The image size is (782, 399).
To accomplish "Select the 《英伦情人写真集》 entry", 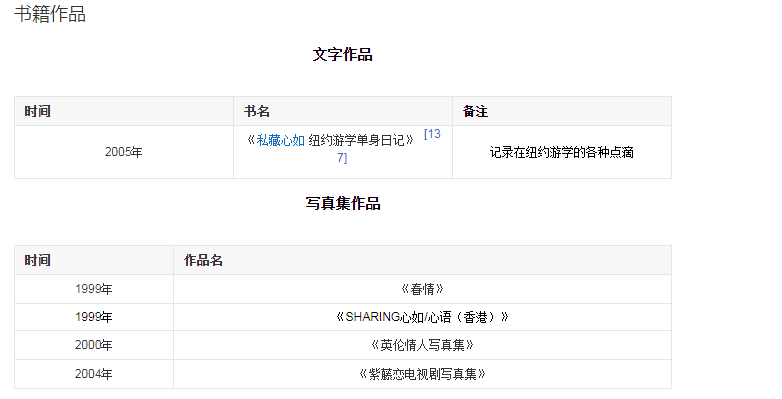I will pyautogui.click(x=422, y=345).
